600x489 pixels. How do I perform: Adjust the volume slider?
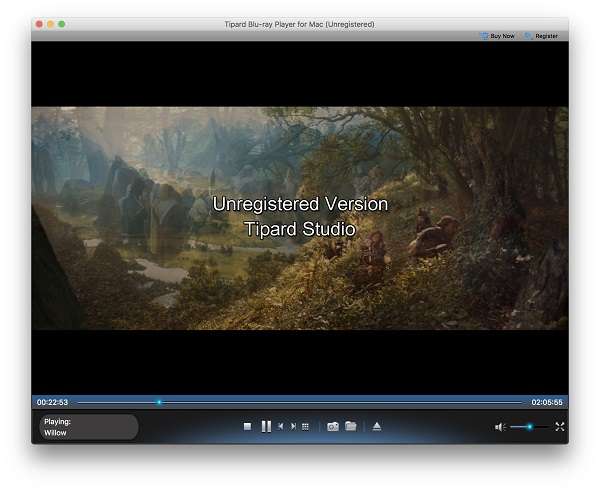pyautogui.click(x=530, y=426)
